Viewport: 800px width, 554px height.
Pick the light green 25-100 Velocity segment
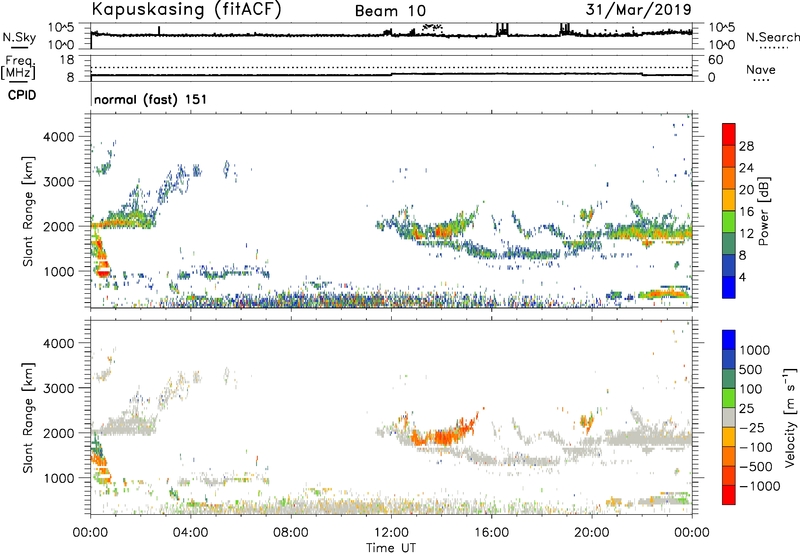coord(729,398)
